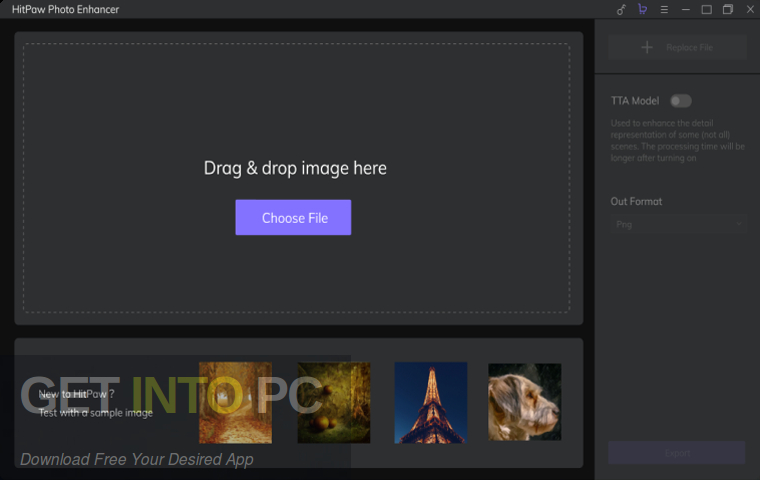Click the Choose File button
Viewport: 760px width, 480px height.
[x=293, y=217]
